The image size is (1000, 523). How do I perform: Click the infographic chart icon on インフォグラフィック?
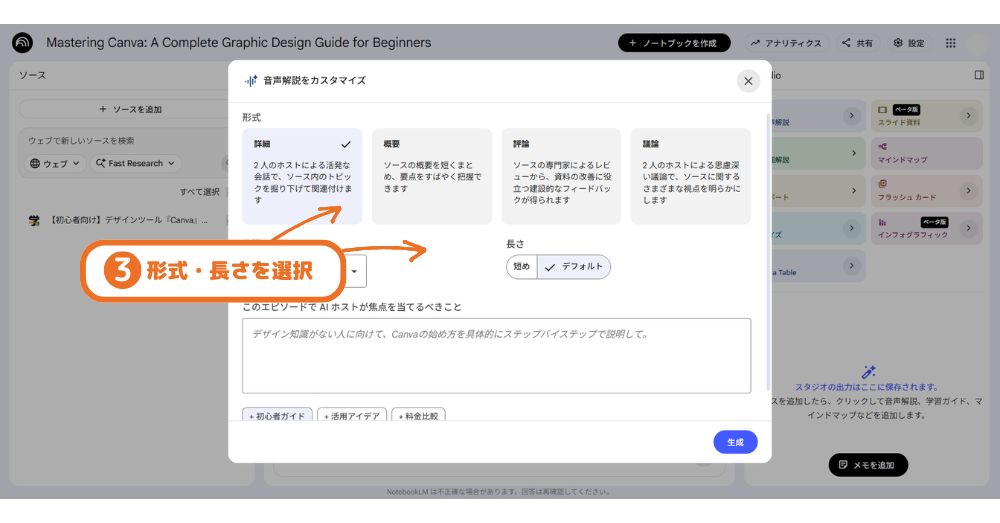(883, 222)
